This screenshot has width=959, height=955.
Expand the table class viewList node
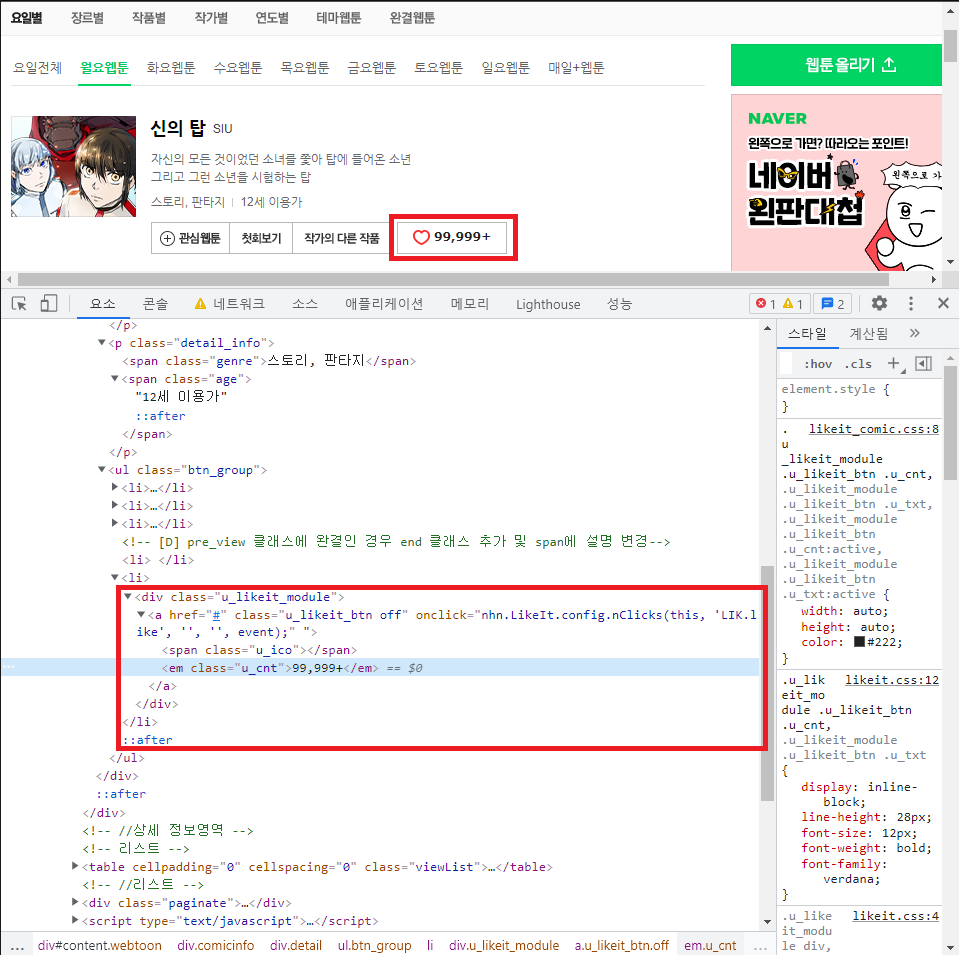click(x=75, y=866)
